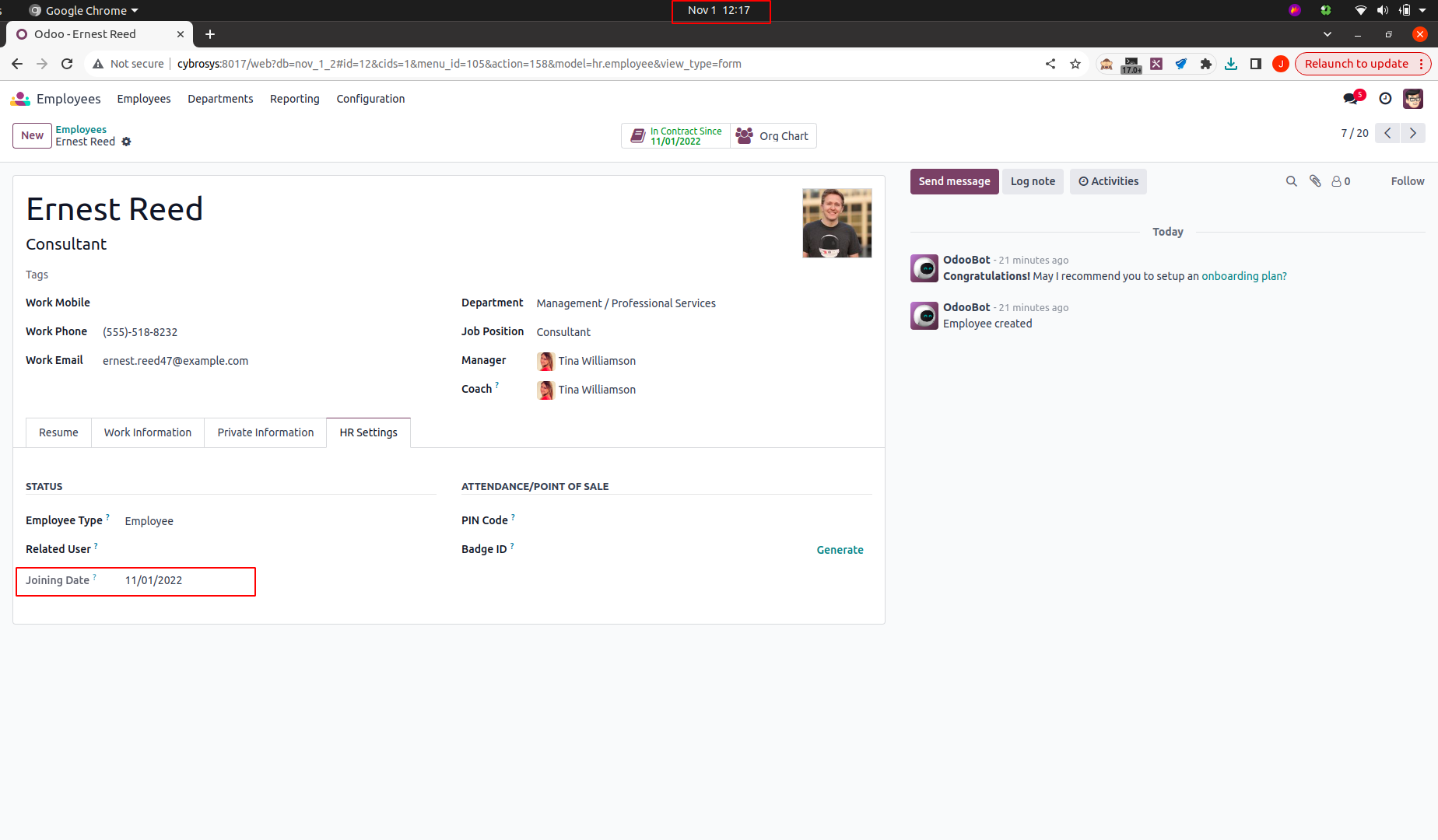Viewport: 1438px width, 840px height.
Task: Click the Work Mobile field
Action: [x=268, y=303]
